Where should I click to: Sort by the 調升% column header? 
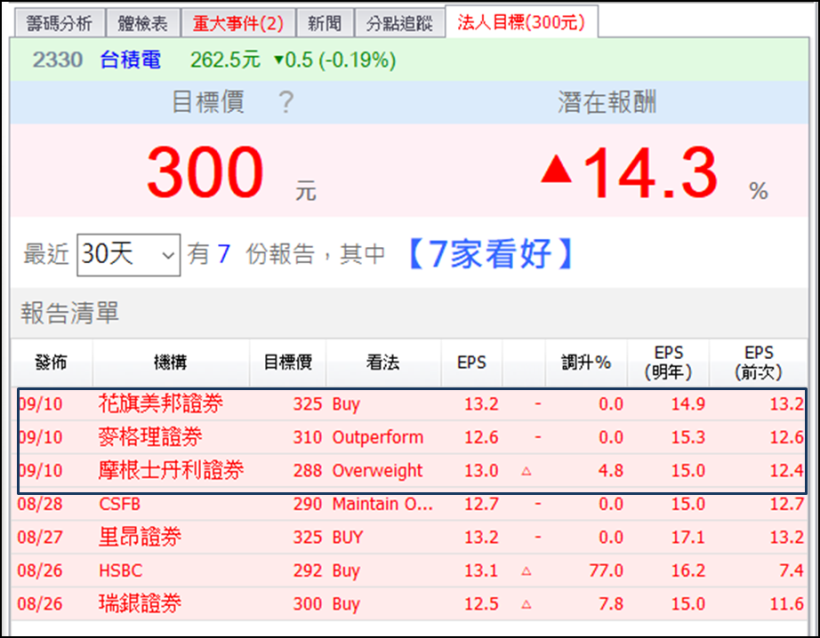point(586,362)
